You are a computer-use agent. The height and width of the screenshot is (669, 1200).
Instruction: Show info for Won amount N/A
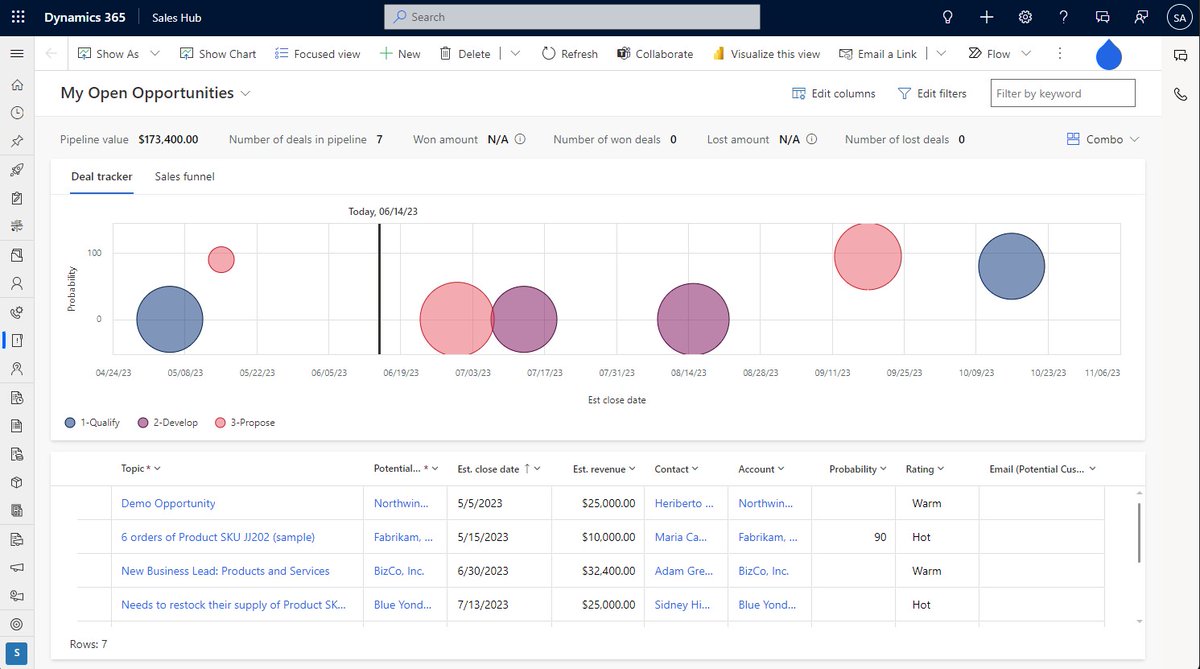[520, 140]
